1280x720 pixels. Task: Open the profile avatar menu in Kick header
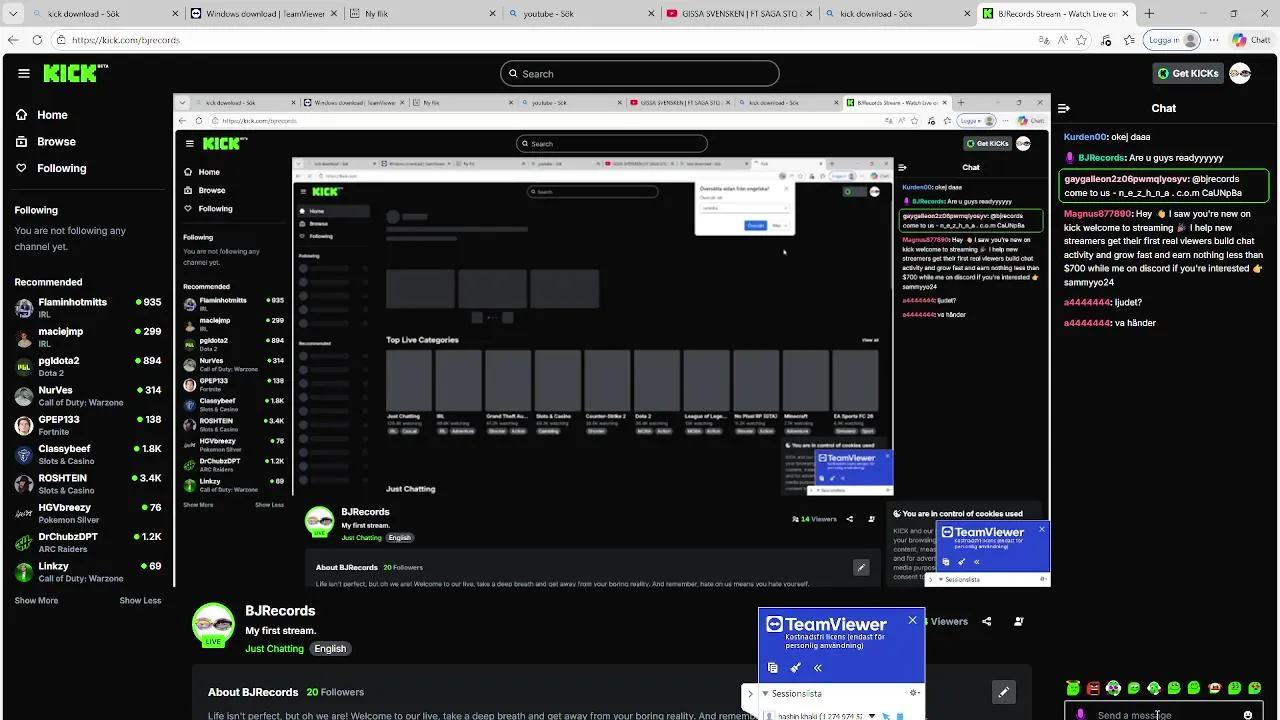click(1240, 73)
